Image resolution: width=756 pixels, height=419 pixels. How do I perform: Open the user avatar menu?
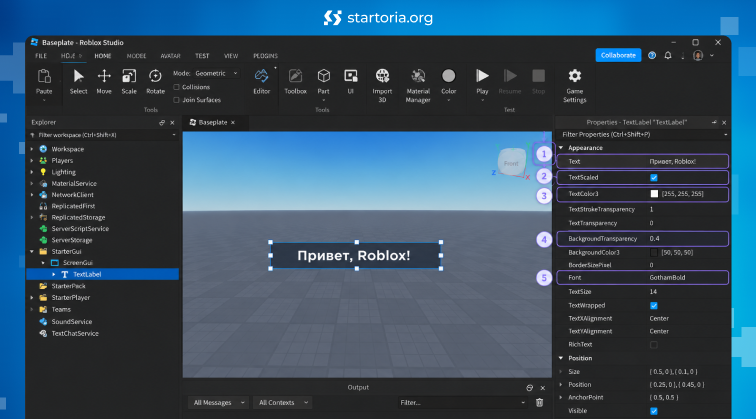point(698,55)
